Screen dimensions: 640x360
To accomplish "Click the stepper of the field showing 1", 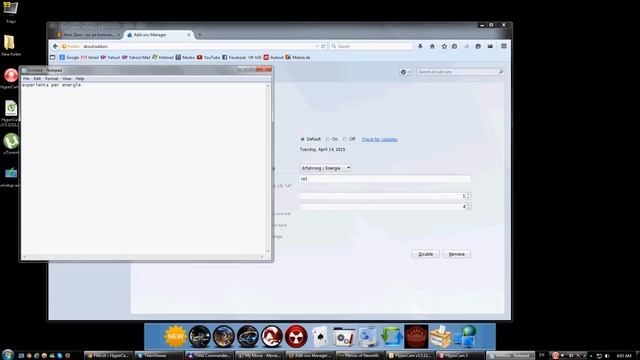I will tap(468, 196).
